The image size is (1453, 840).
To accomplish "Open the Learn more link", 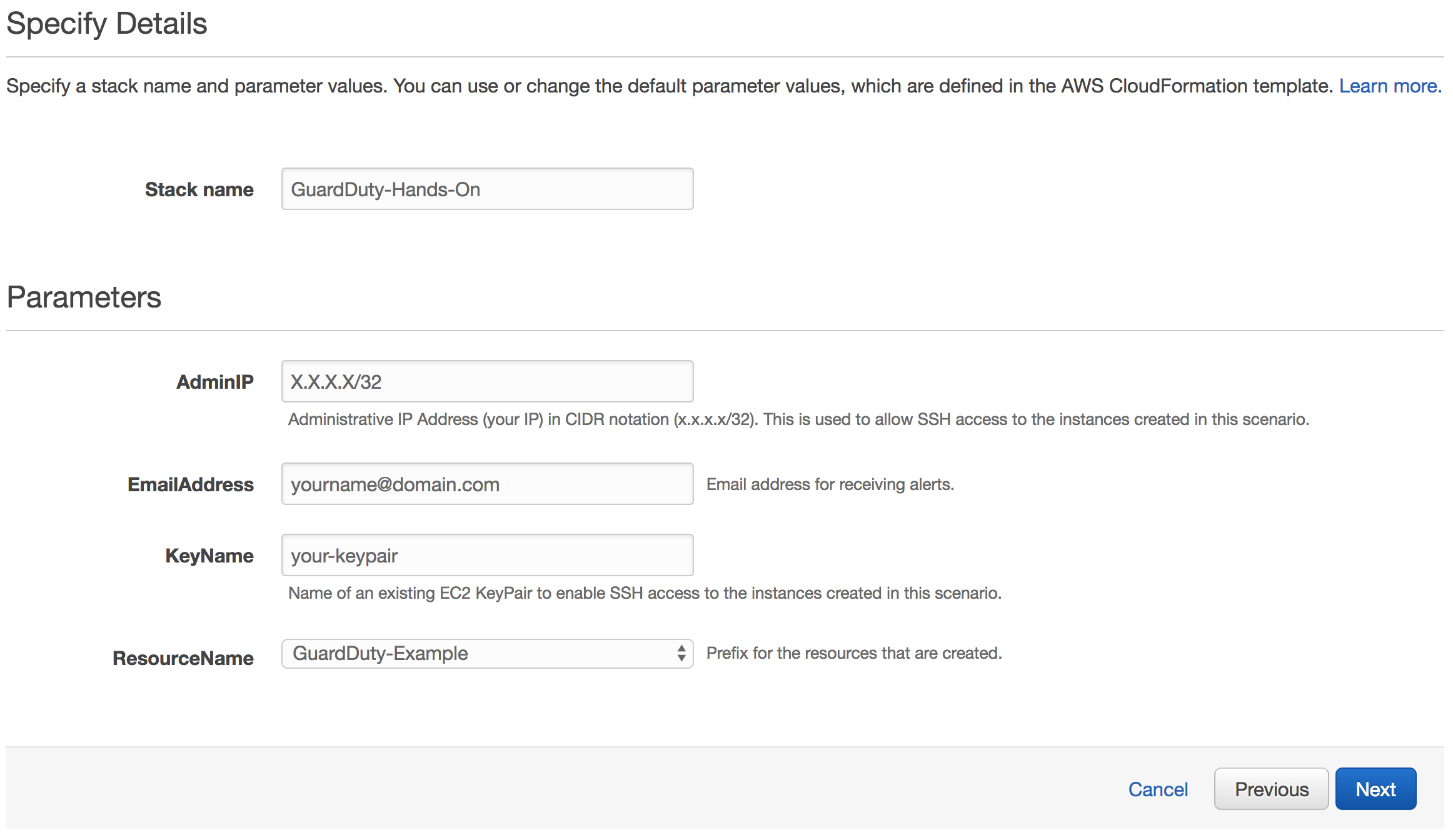I will 1390,86.
